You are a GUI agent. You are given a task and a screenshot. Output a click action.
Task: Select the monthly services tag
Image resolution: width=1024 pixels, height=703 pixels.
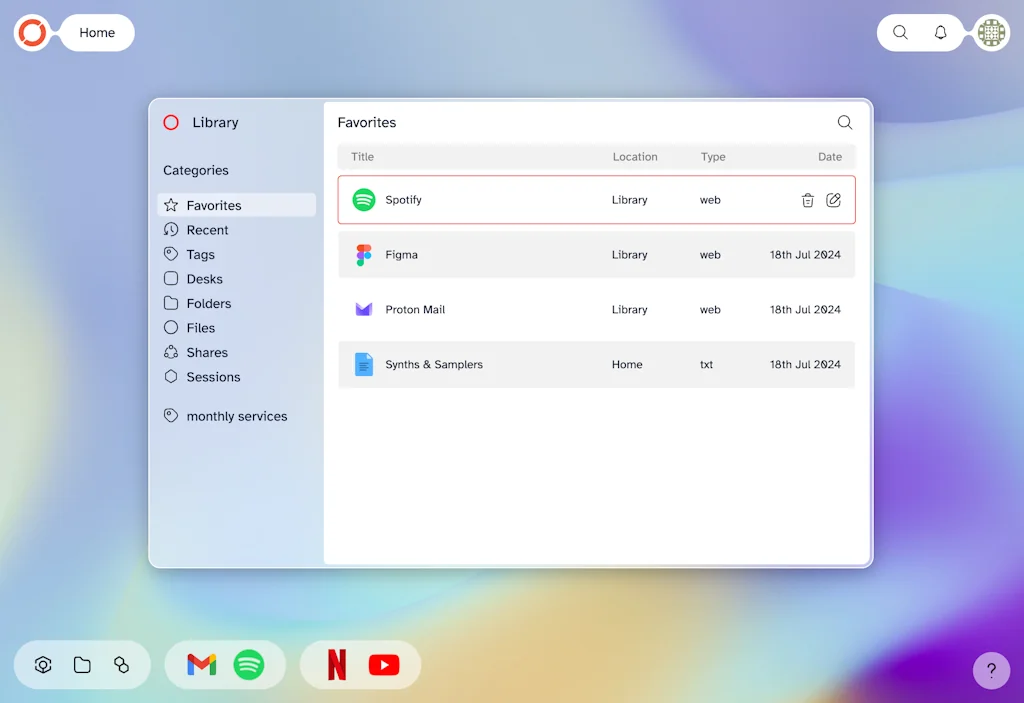[x=236, y=416]
